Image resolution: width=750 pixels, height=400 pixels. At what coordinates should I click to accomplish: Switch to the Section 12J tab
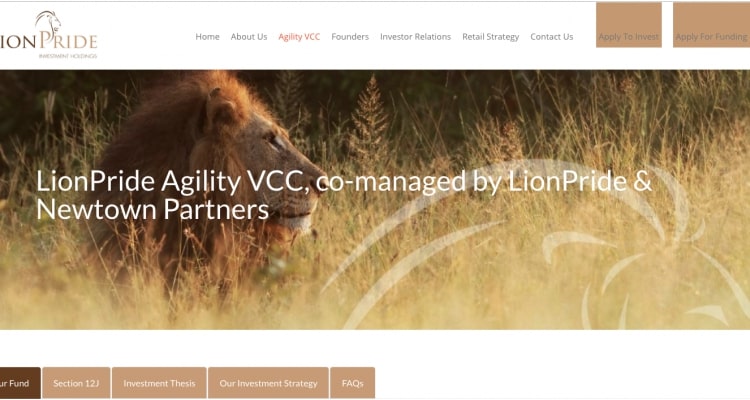point(77,383)
